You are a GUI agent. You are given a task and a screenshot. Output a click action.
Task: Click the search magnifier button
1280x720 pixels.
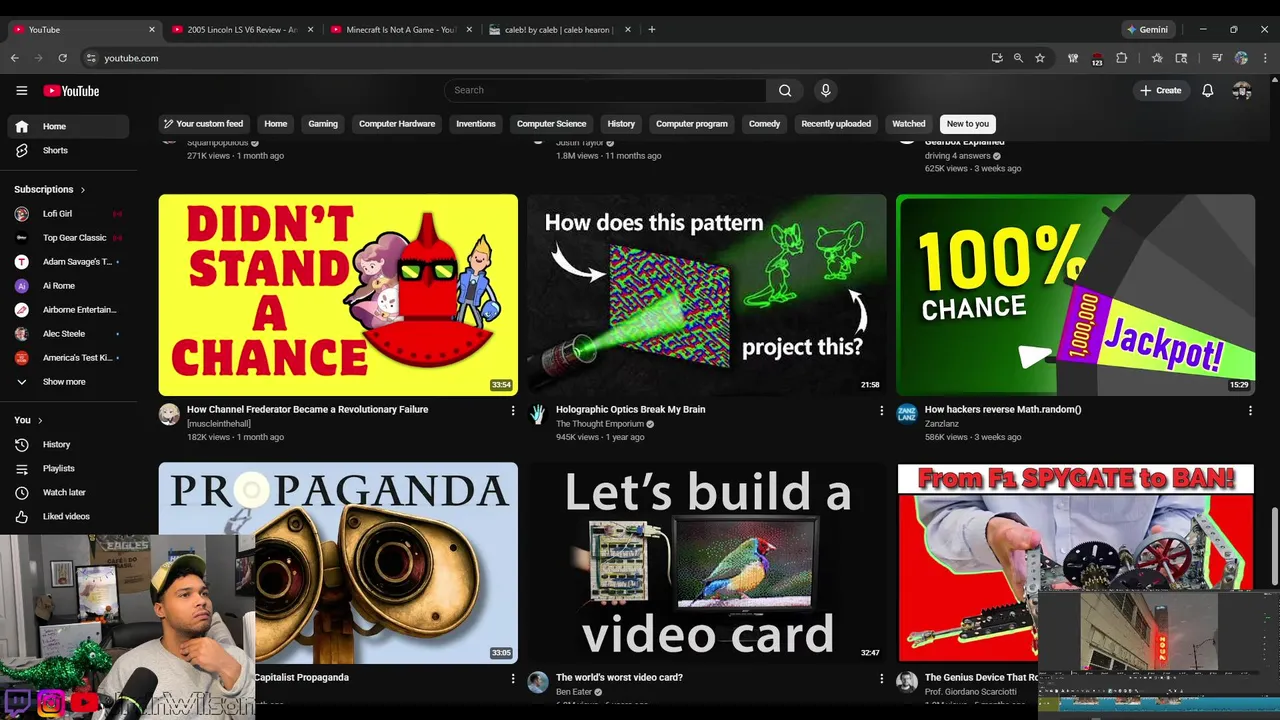tap(785, 90)
